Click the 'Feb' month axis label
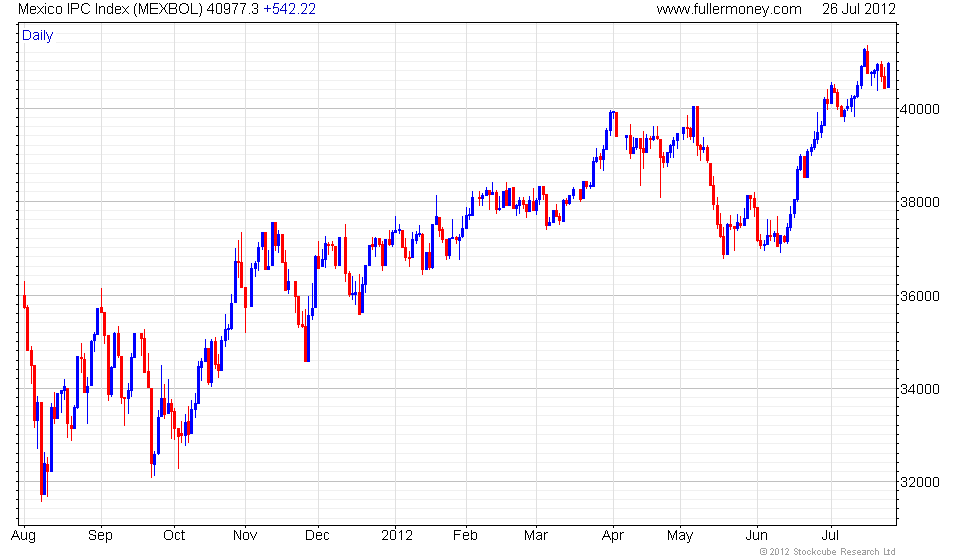Viewport: 980px width, 560px height. click(x=465, y=536)
